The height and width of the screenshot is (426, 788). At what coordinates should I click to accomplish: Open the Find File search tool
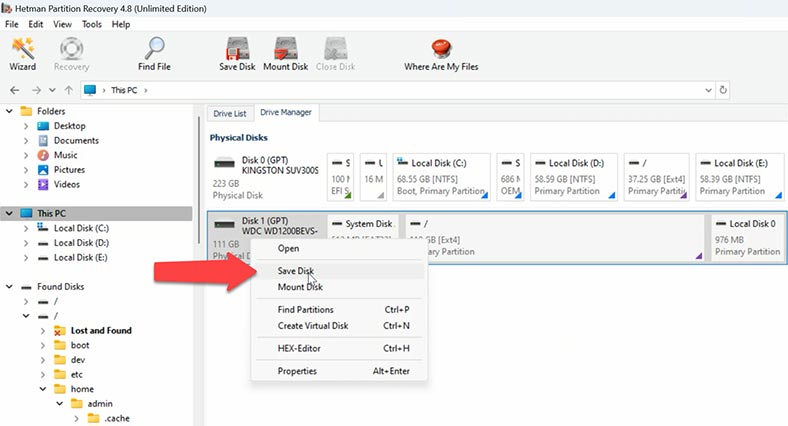point(154,54)
